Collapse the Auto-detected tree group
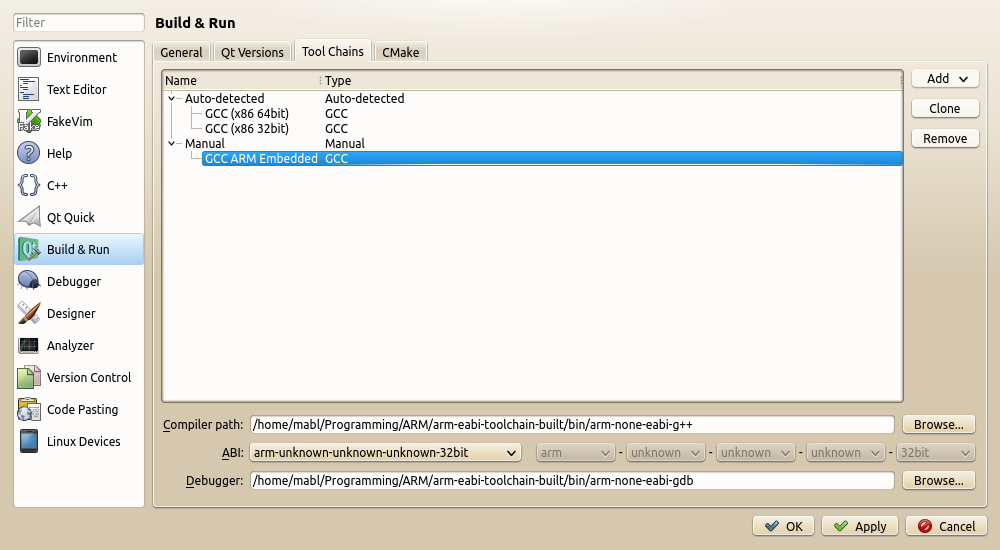Viewport: 1000px width, 550px height. tap(171, 98)
